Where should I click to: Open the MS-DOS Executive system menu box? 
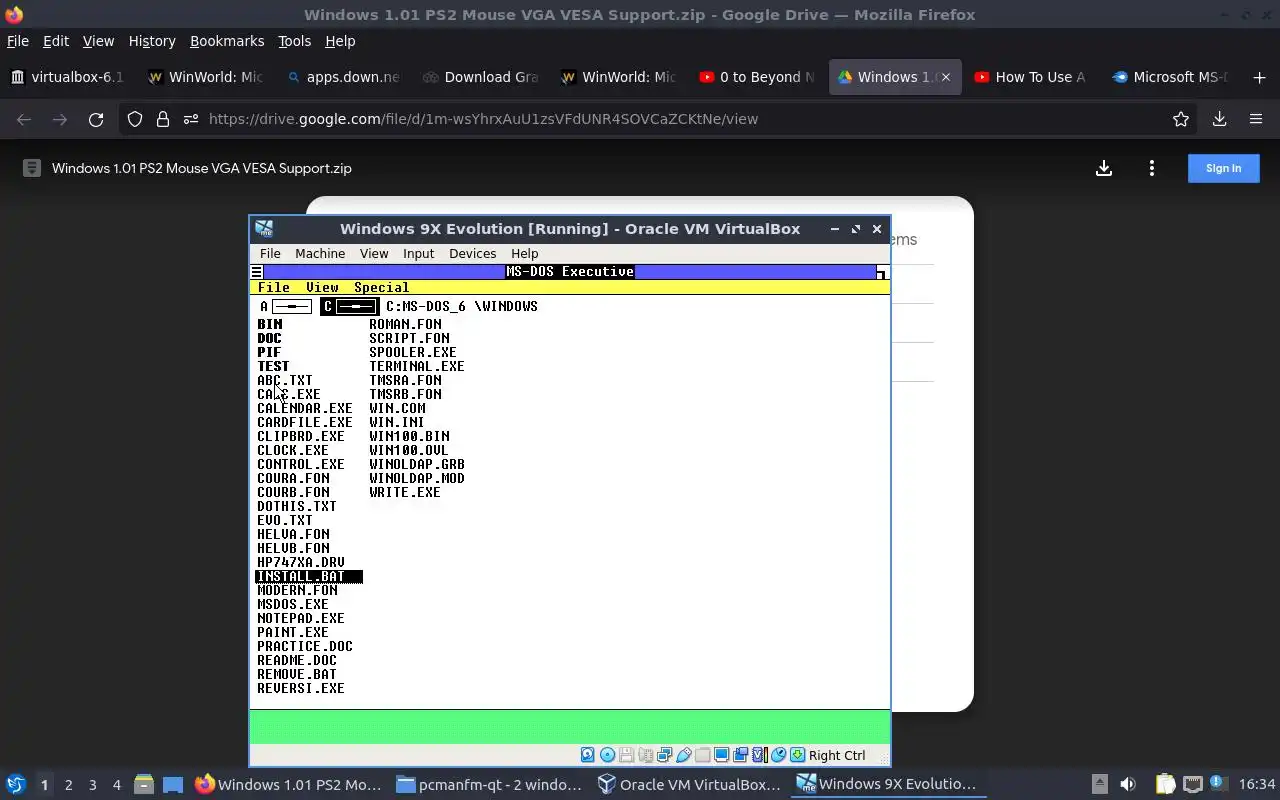[256, 272]
